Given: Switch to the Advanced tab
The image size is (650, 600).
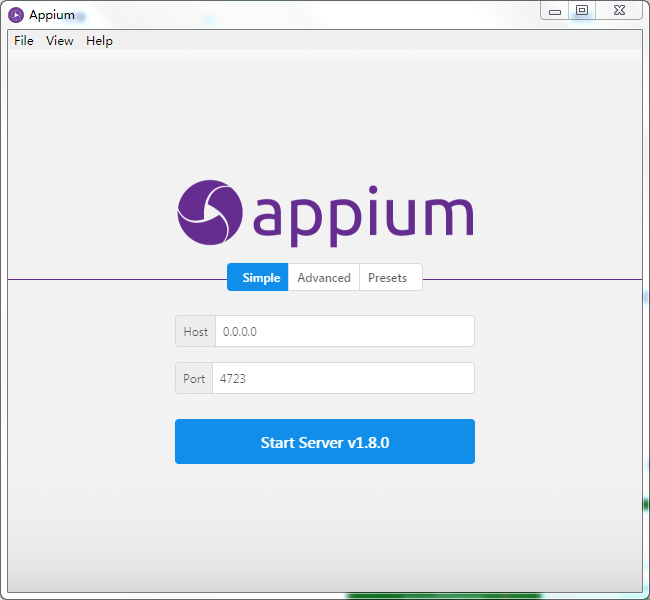Looking at the screenshot, I should tap(324, 277).
